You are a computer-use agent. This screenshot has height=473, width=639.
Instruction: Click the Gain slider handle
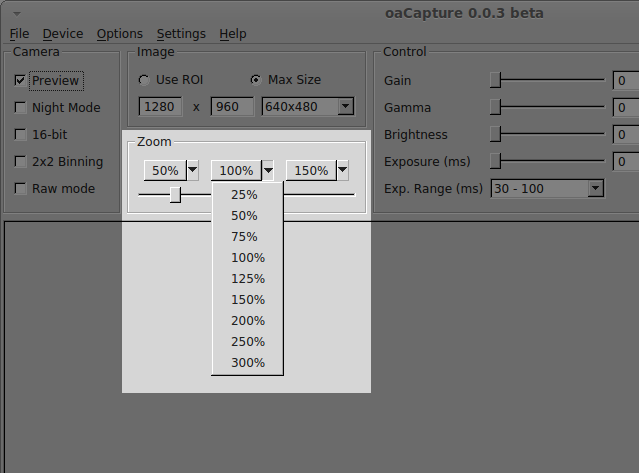coord(495,80)
